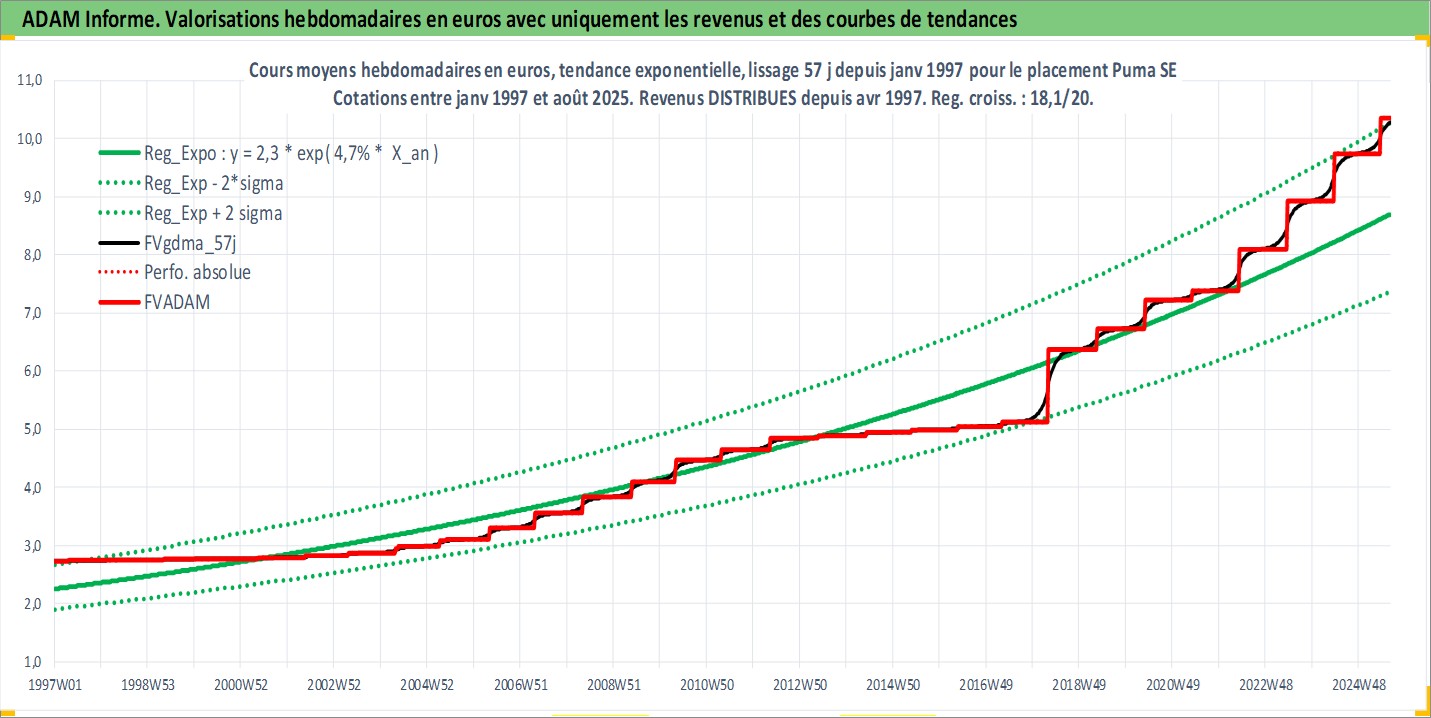The height and width of the screenshot is (718, 1431).
Task: Click y-axis label '1,0'
Action: (x=32, y=662)
